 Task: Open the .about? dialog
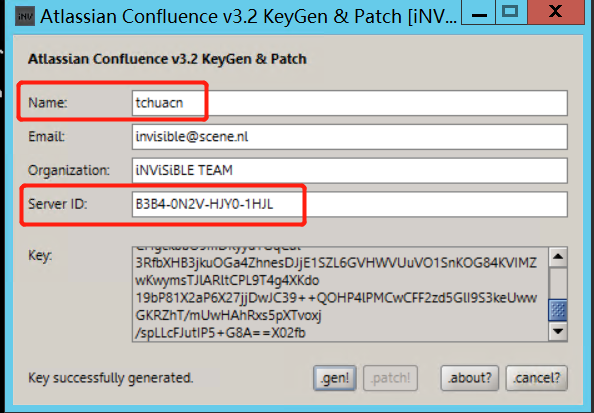pyautogui.click(x=470, y=378)
